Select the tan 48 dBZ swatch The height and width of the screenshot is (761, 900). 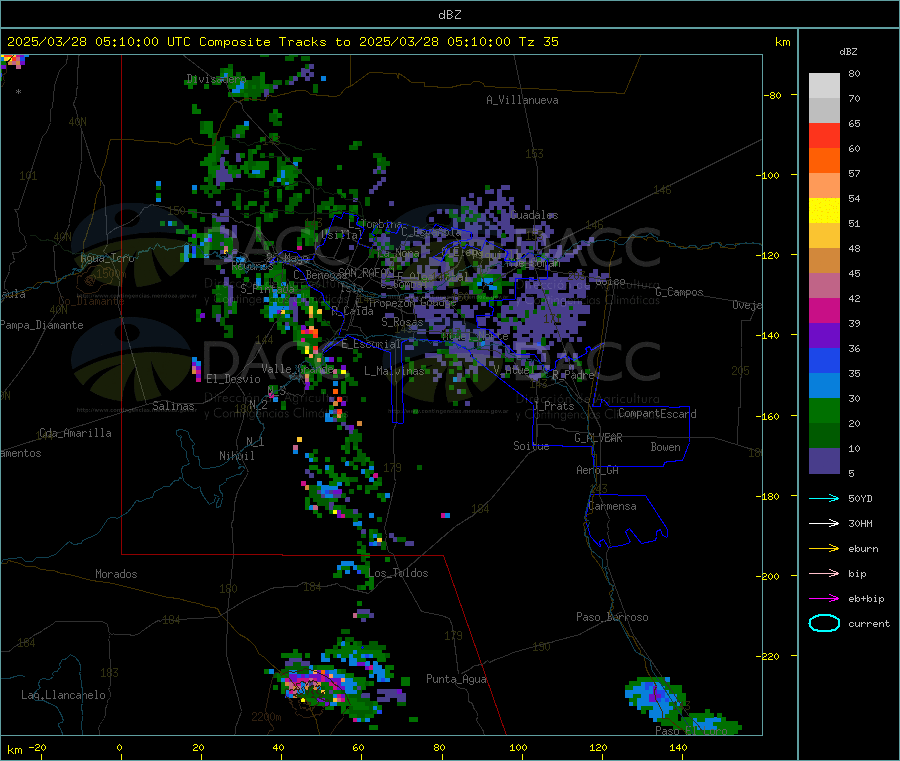tap(824, 261)
